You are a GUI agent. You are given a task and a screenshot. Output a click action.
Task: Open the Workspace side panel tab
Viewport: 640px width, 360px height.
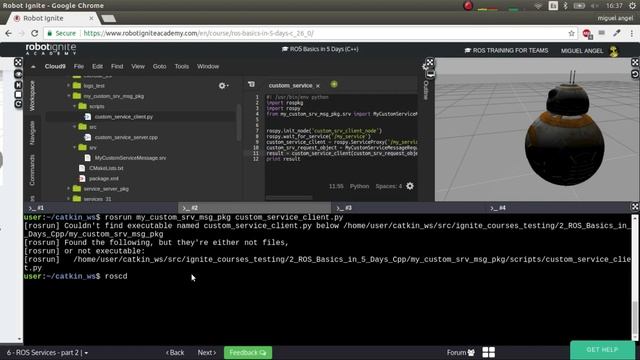(32, 96)
